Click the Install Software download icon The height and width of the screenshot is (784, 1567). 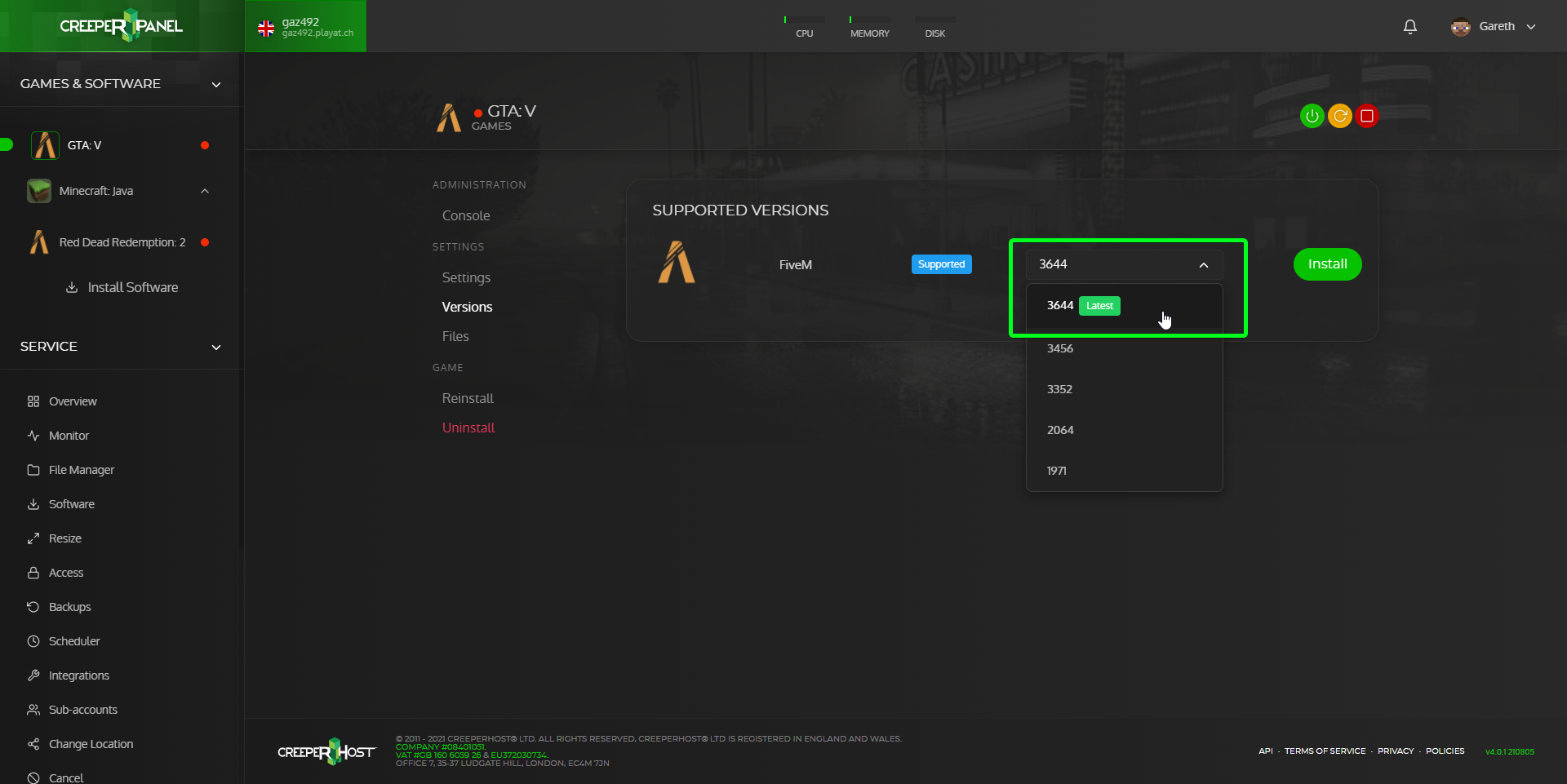[72, 287]
